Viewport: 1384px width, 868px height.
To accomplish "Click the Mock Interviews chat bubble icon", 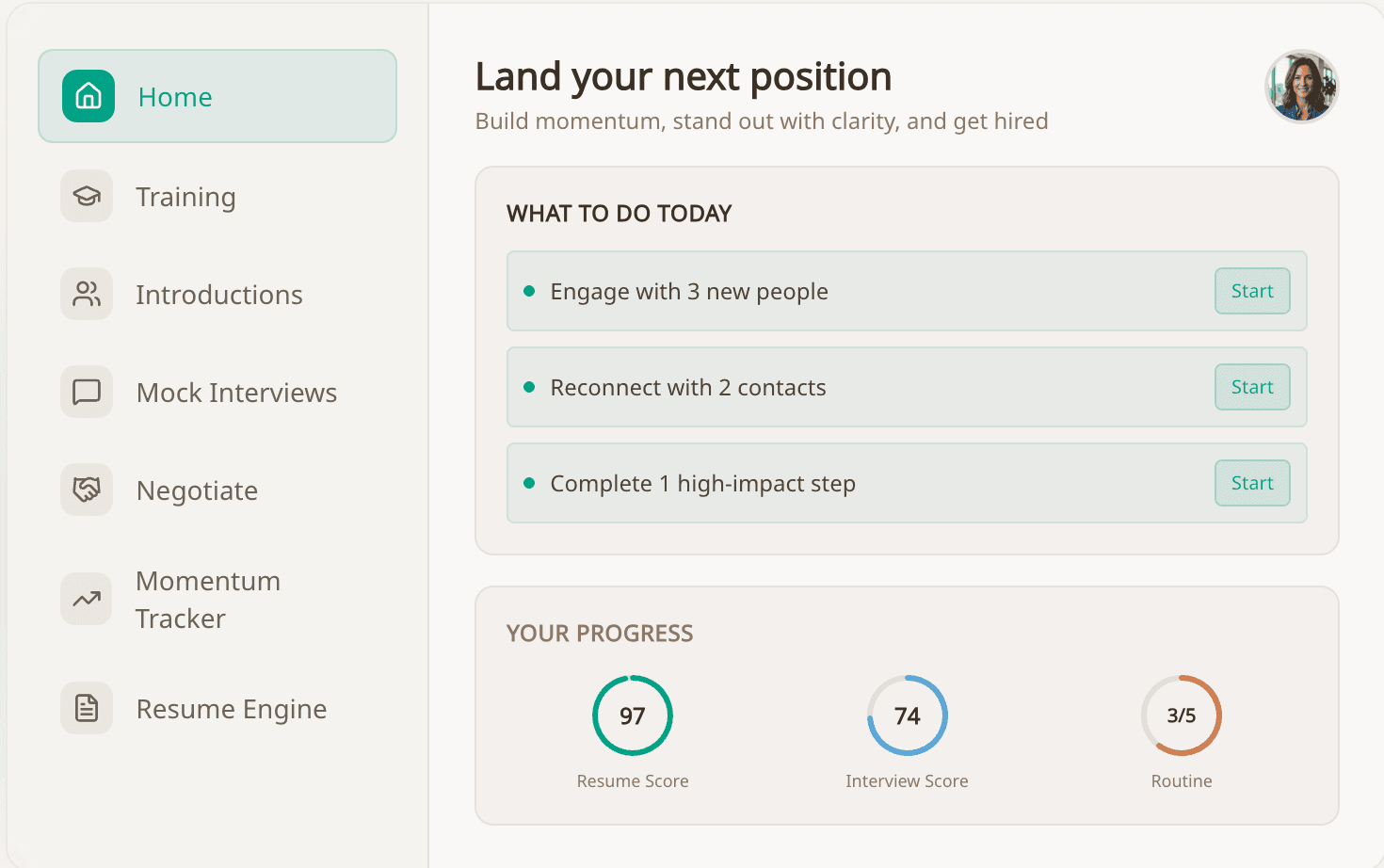I will click(87, 392).
